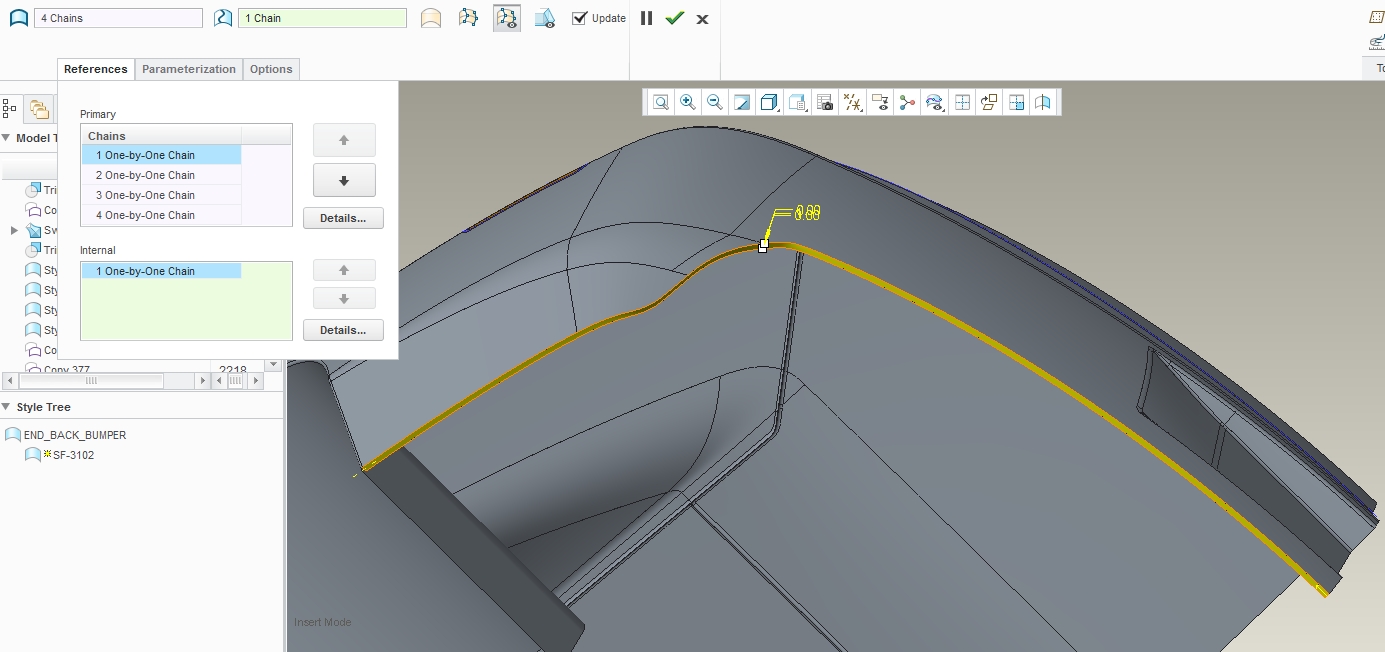Screen dimensions: 1385x652
Task: Open the style curve display eye icon
Action: [935, 102]
